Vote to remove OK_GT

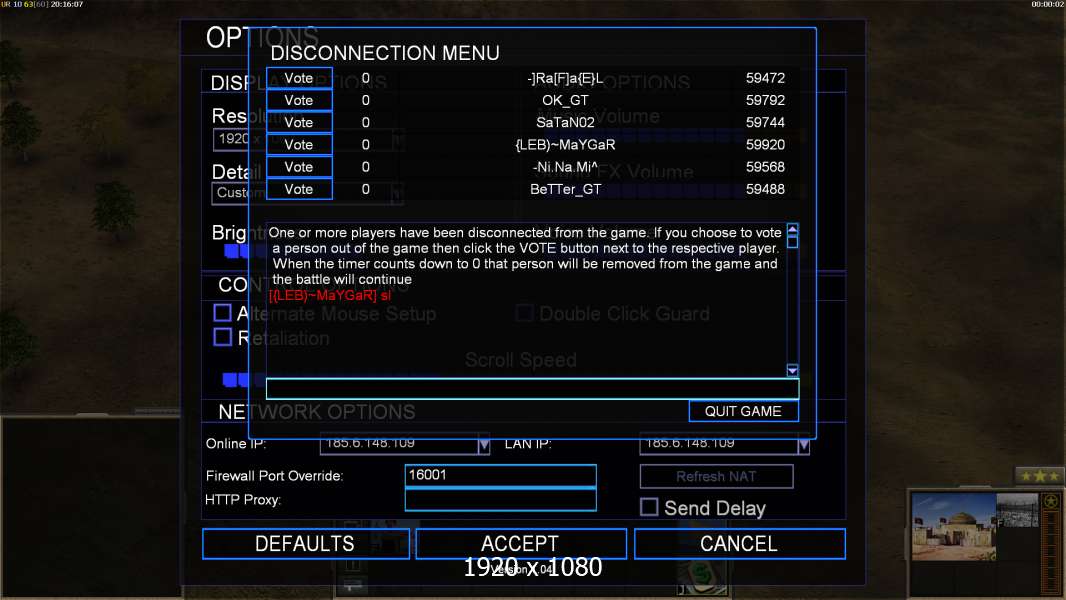pos(299,101)
